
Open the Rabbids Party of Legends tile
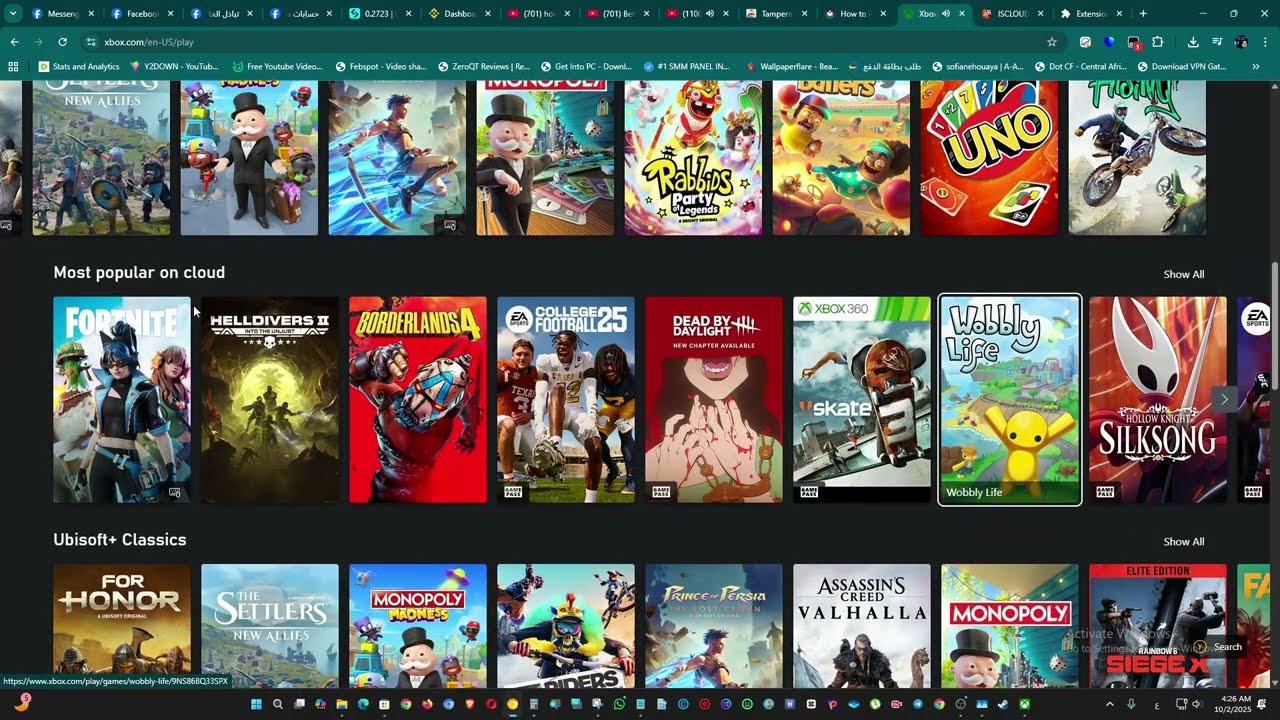[x=693, y=158]
